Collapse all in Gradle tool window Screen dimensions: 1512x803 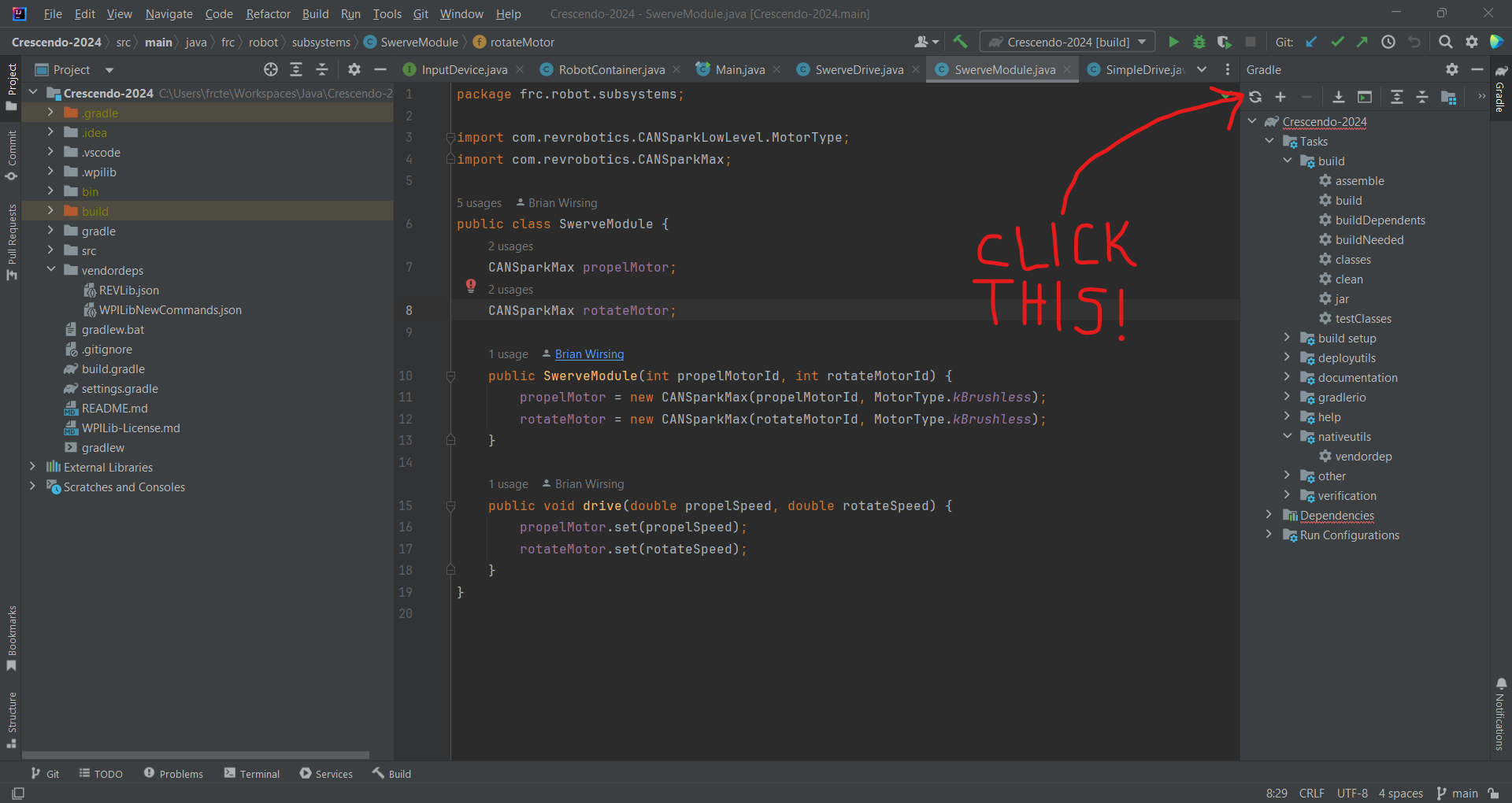click(x=1422, y=97)
